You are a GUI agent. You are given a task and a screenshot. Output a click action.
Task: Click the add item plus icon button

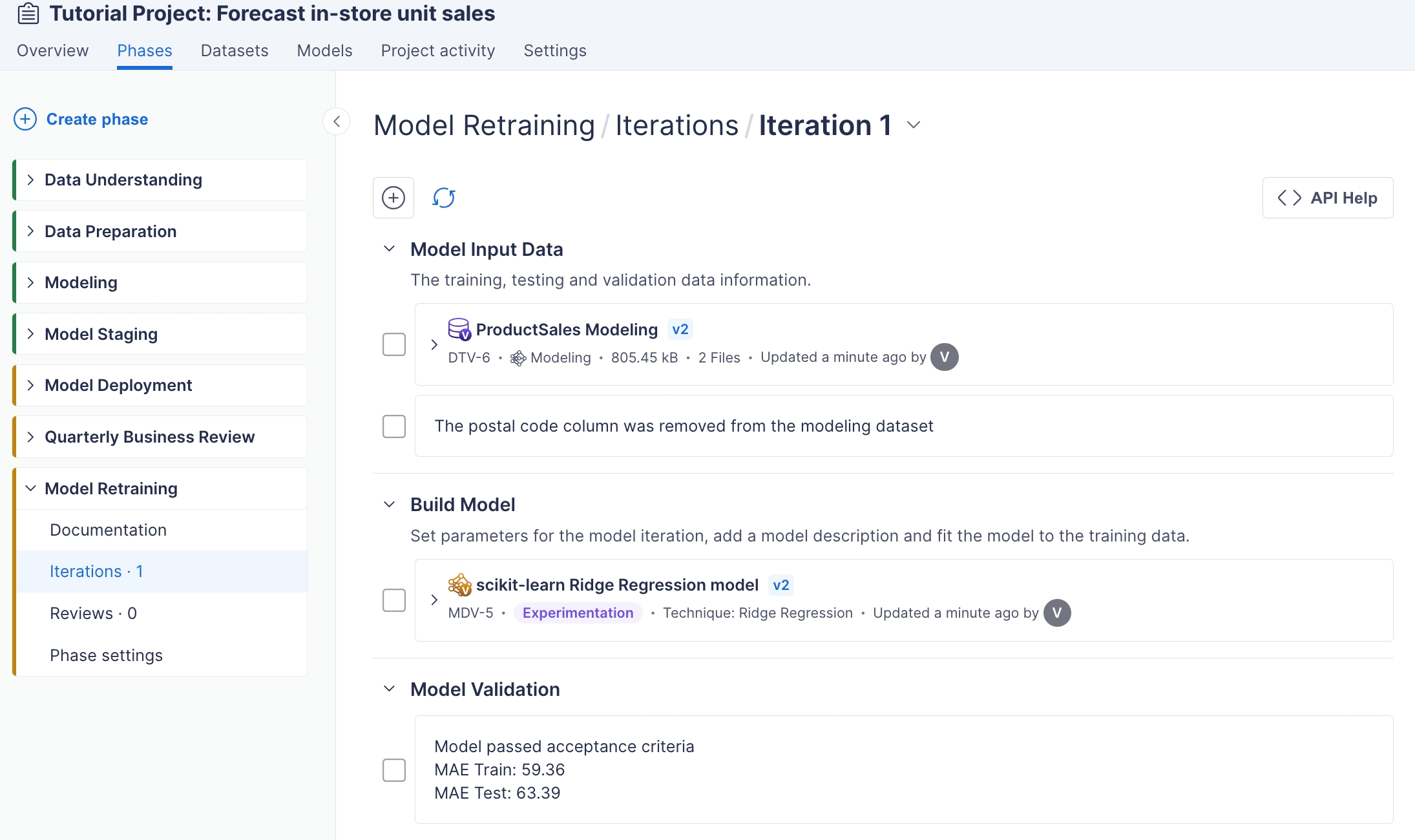[x=393, y=198]
